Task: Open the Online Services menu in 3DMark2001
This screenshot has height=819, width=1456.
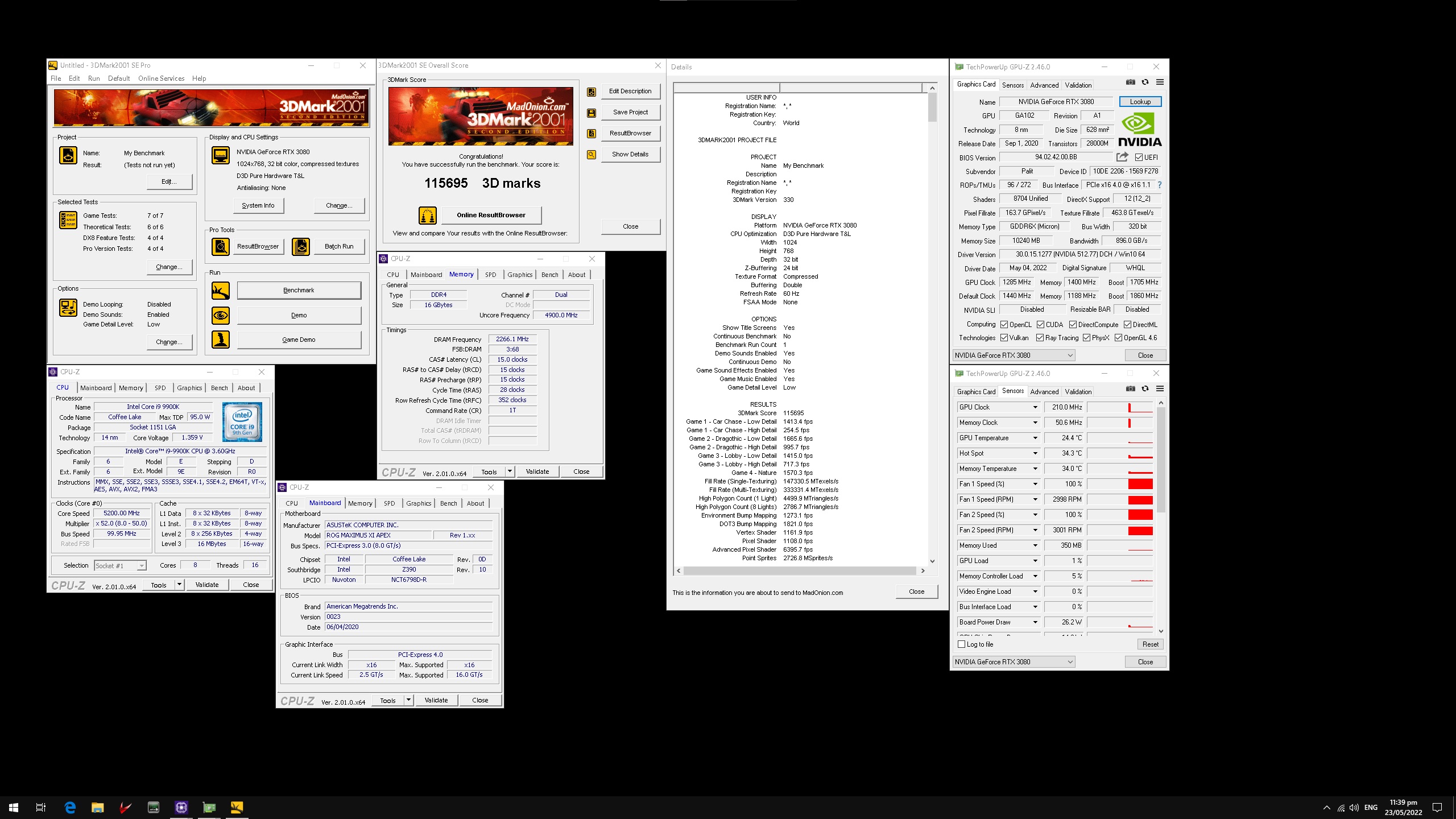Action: [161, 78]
